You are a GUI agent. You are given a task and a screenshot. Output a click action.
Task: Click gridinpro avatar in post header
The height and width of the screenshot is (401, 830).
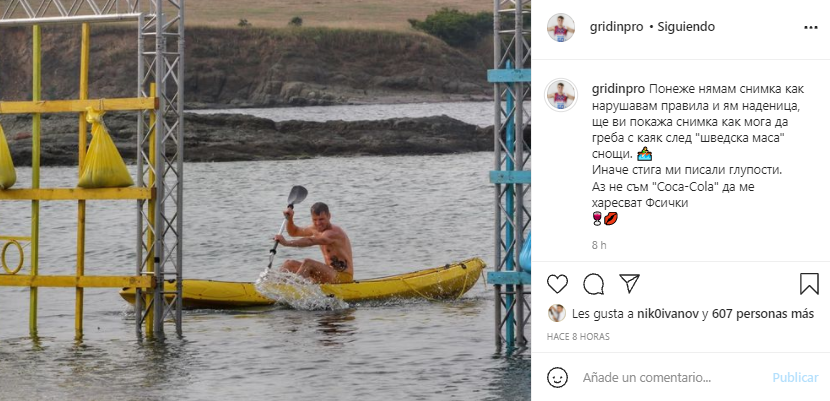561,28
